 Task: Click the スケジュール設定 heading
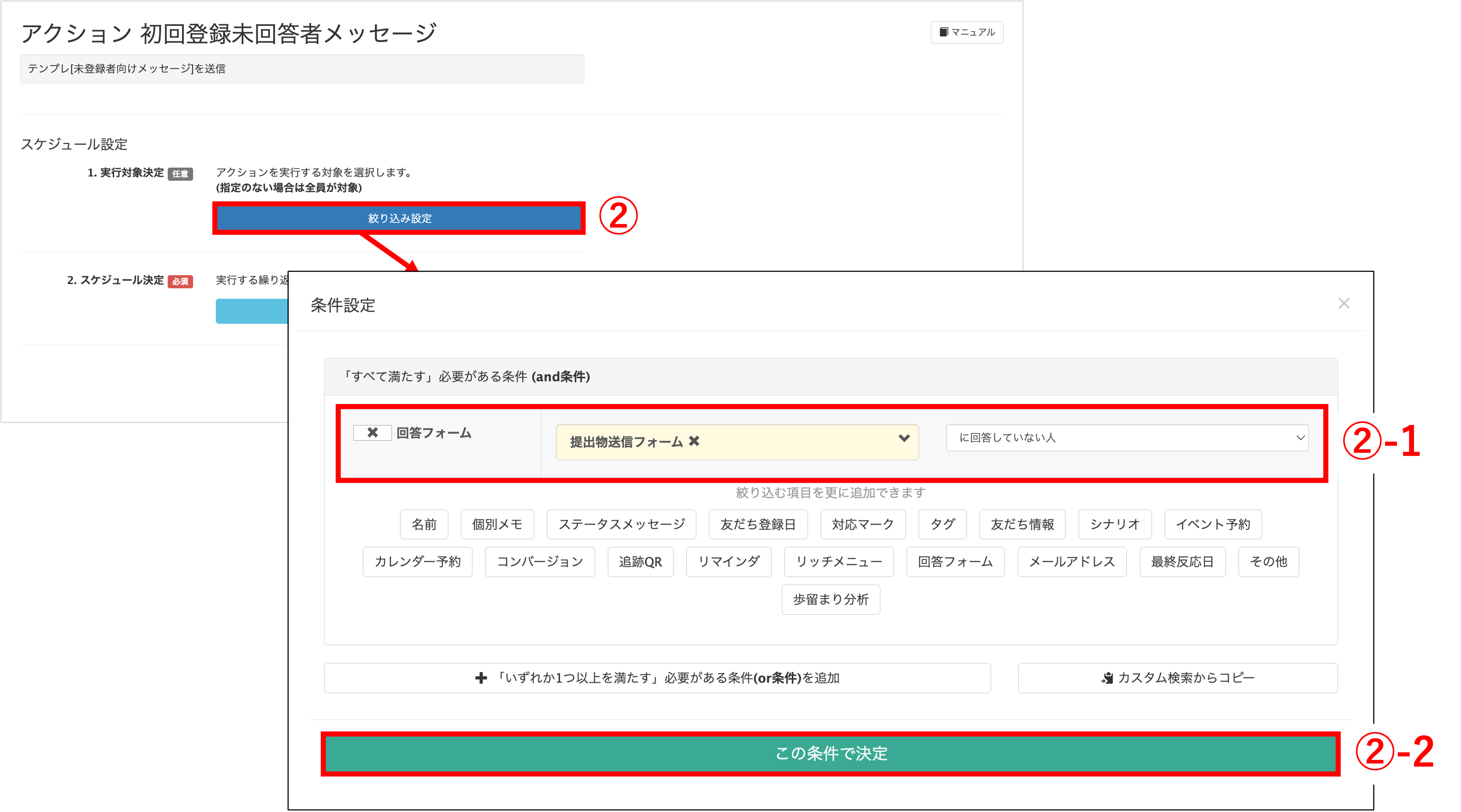74,144
